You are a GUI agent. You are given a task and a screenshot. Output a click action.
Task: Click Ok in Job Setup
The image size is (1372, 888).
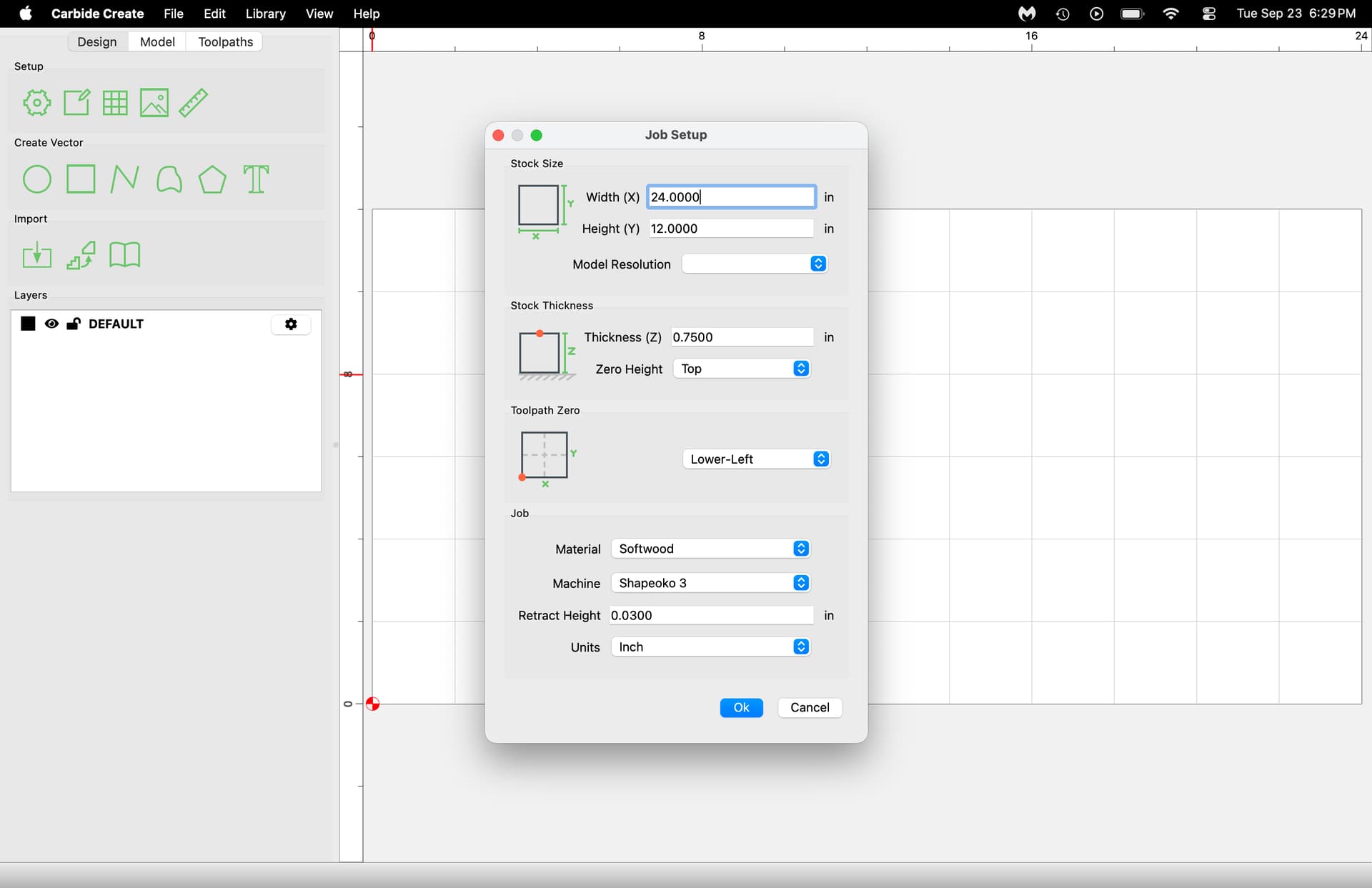pos(741,707)
